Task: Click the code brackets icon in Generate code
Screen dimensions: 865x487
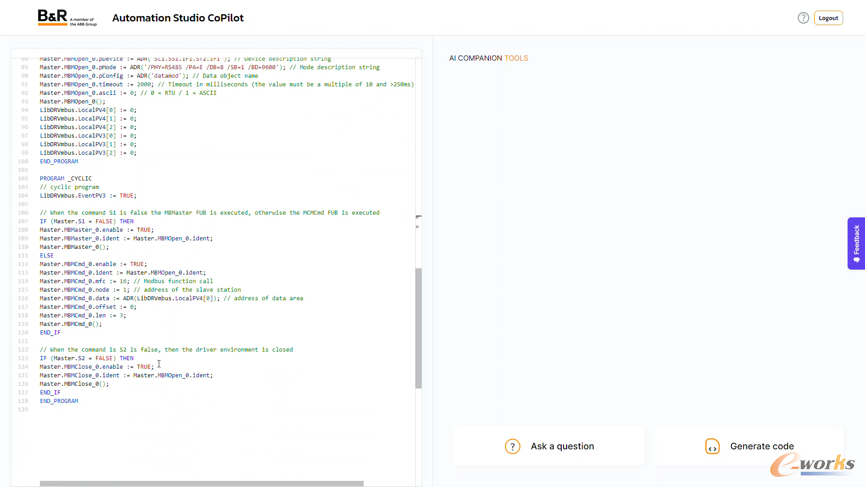Action: pos(712,446)
